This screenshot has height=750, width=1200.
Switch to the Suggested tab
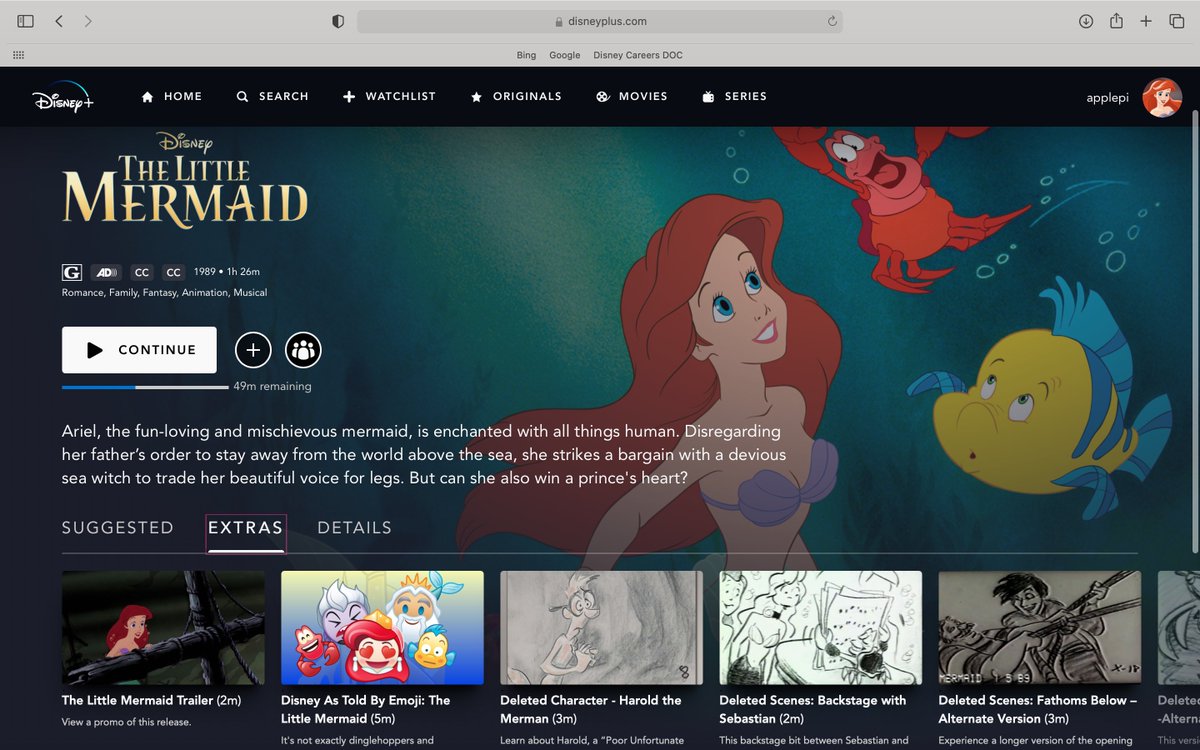pos(118,528)
